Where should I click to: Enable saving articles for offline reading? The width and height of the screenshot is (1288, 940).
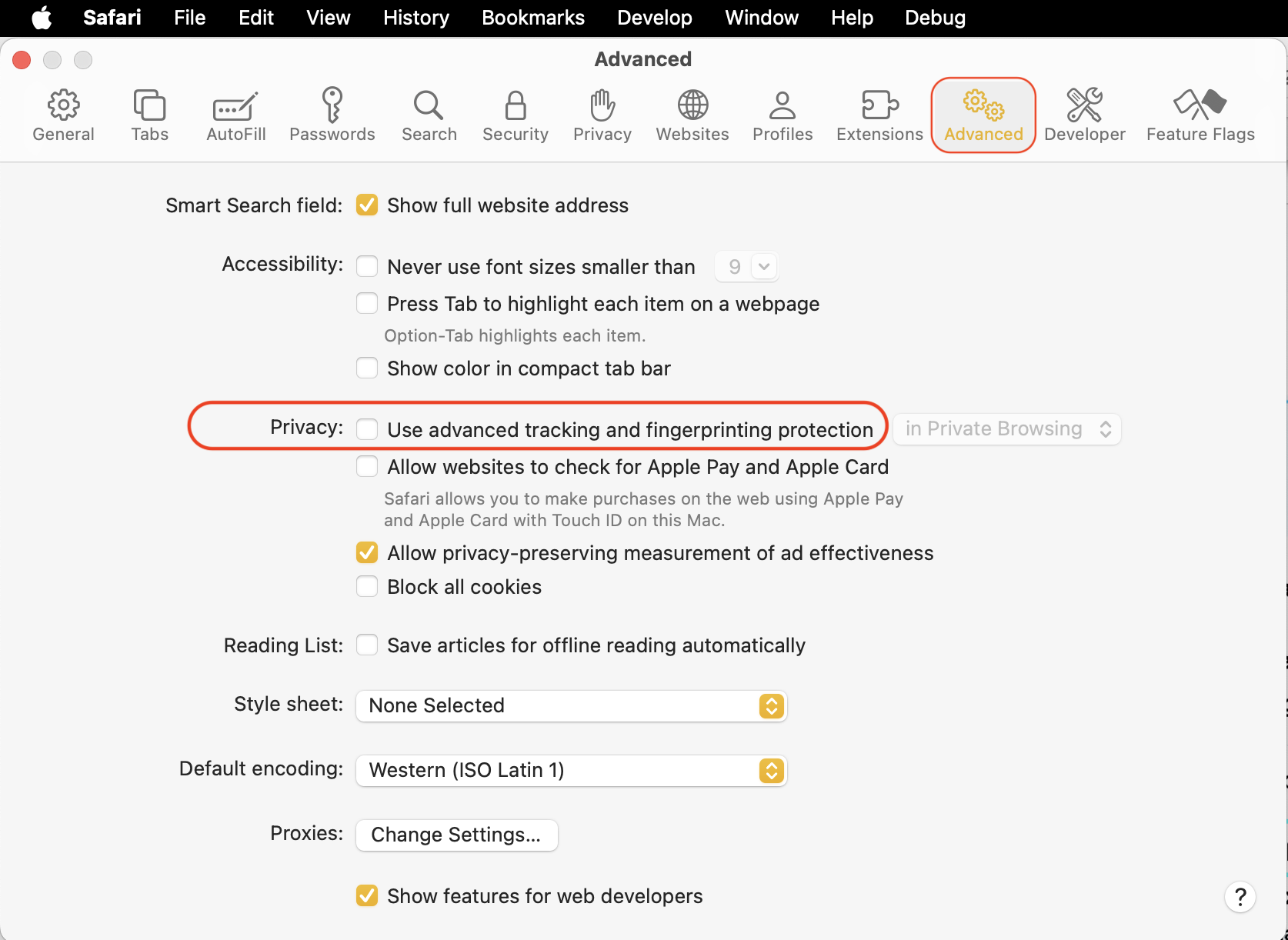click(x=367, y=645)
